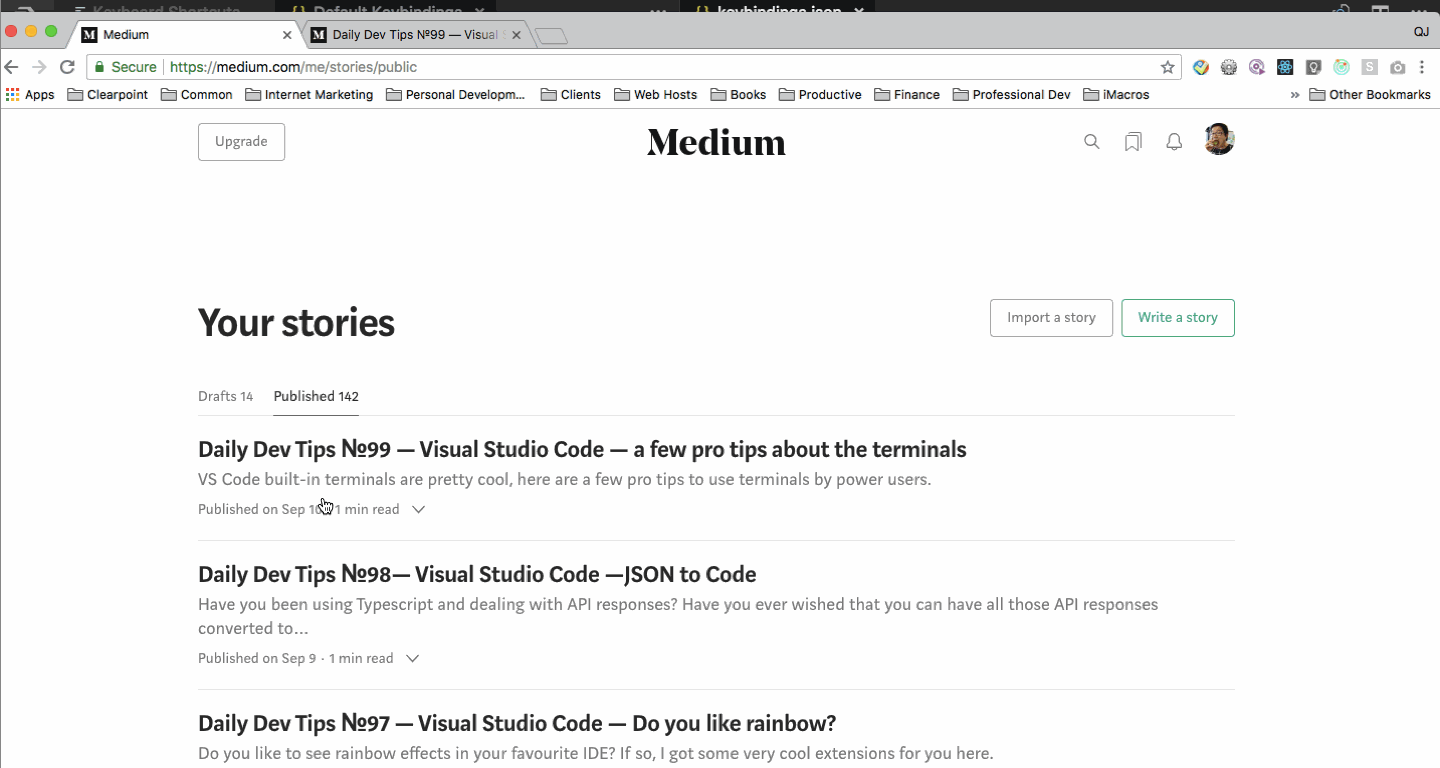Open the Professional Dev bookmarks folder
This screenshot has width=1440, height=768.
coord(1012,95)
